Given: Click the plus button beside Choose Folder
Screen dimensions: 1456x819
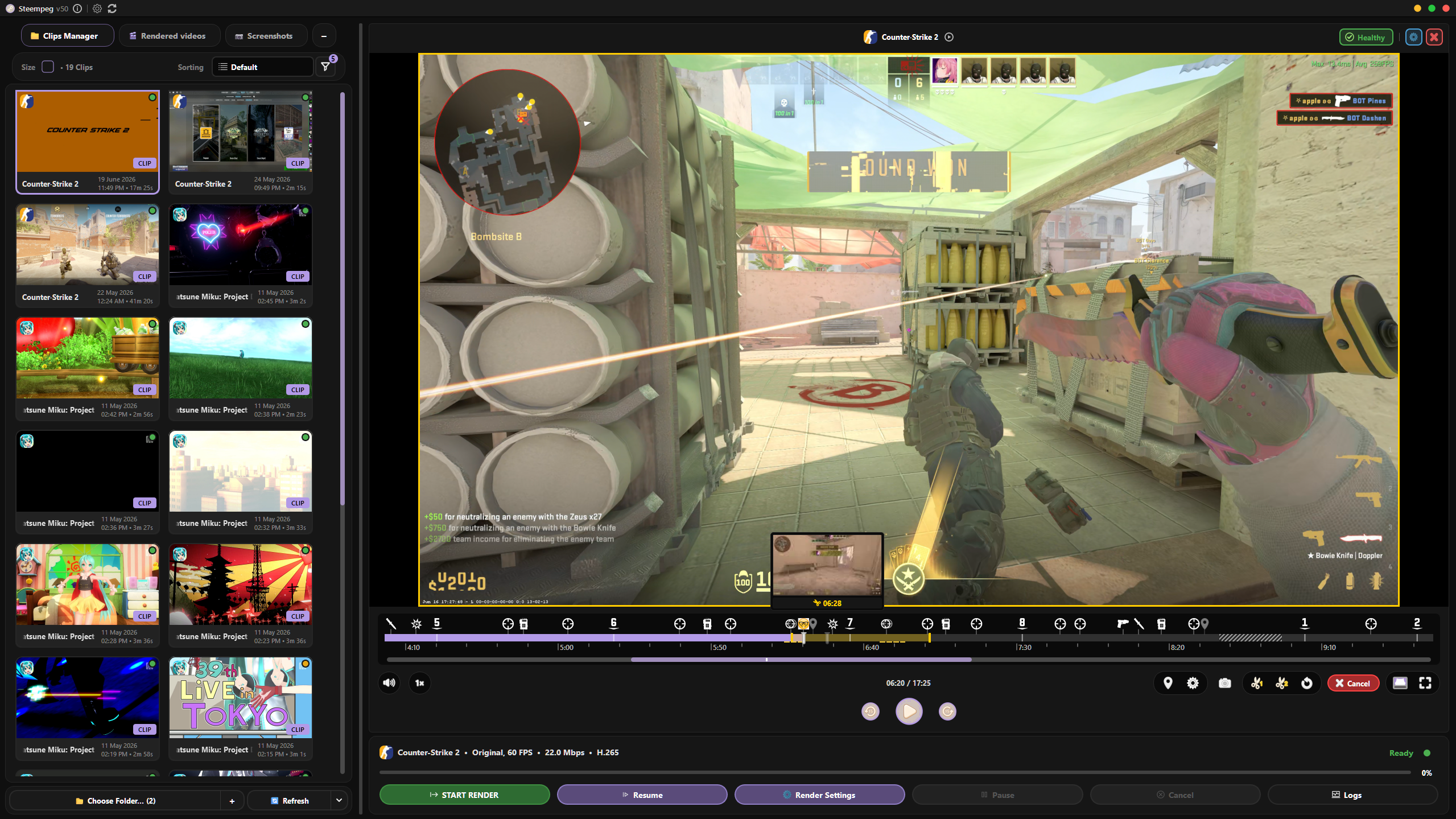Looking at the screenshot, I should pos(232,801).
